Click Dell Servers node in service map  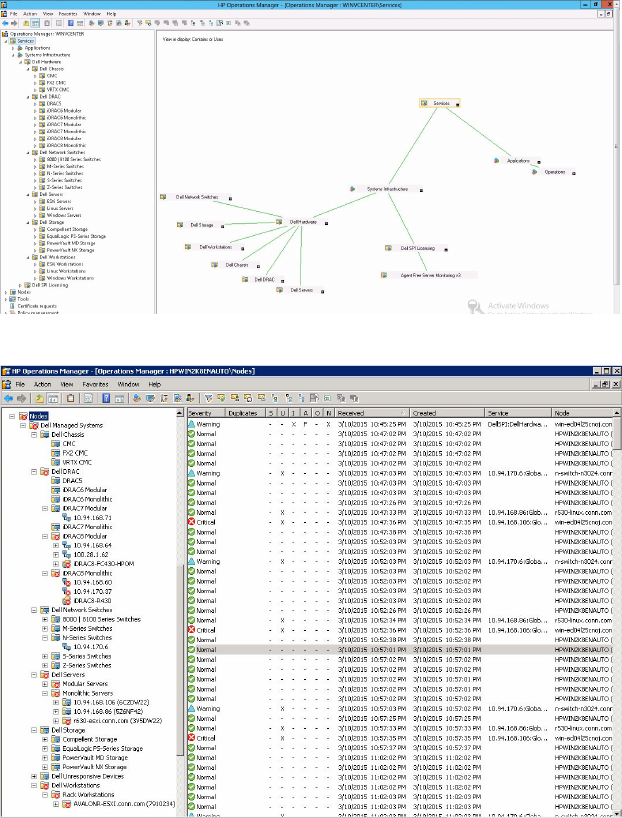pyautogui.click(x=301, y=290)
